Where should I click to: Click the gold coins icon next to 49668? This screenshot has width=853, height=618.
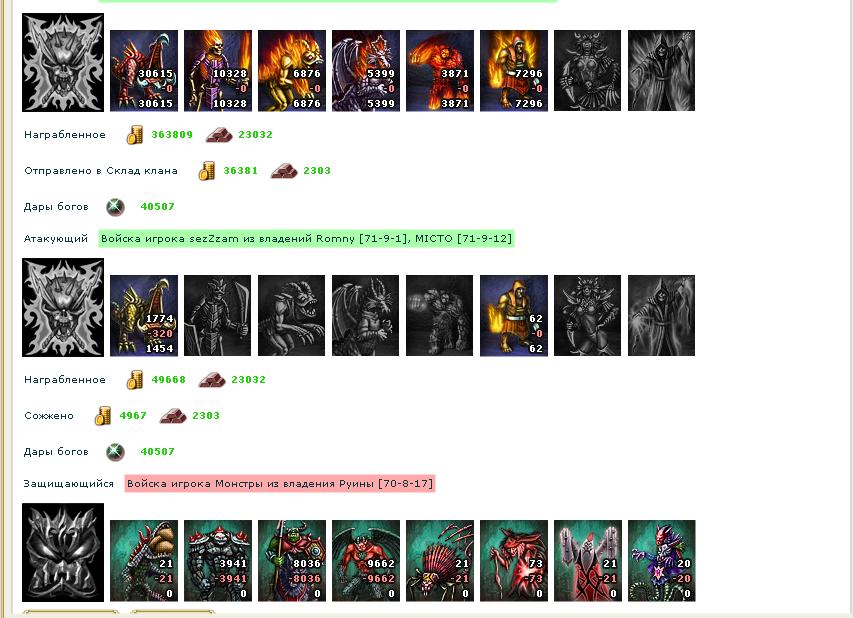point(134,380)
